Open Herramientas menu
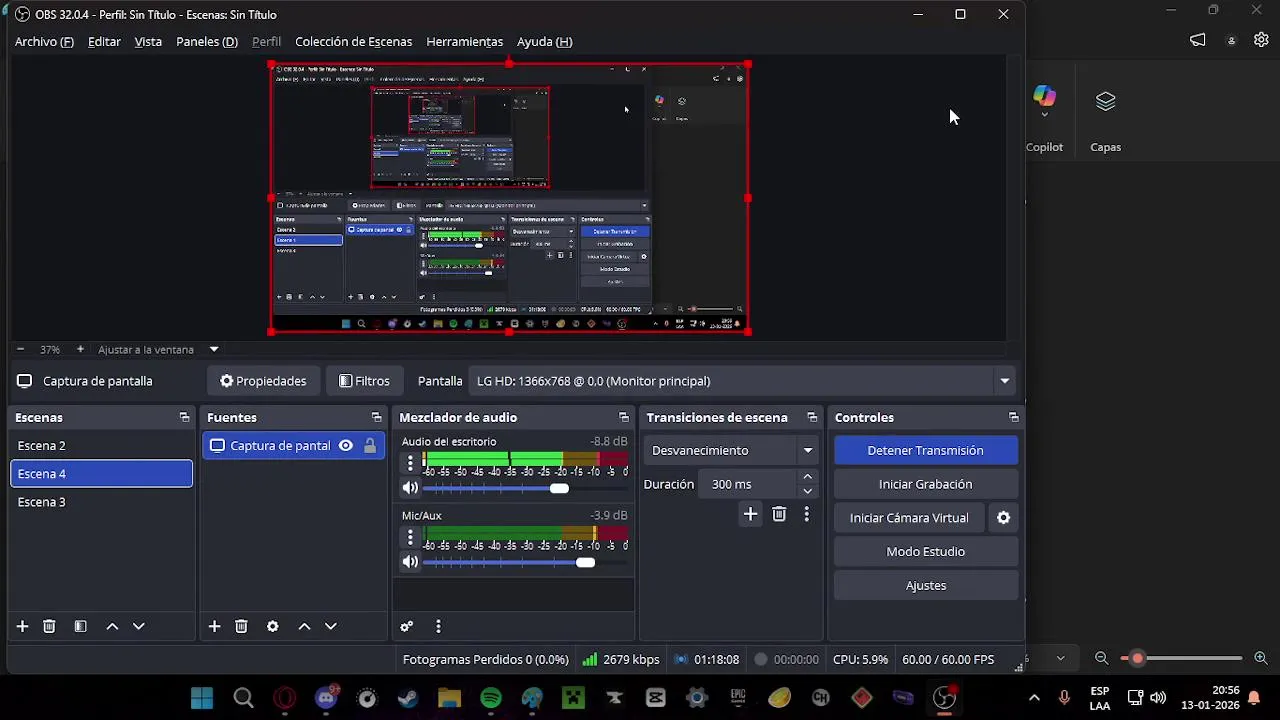This screenshot has width=1280, height=720. coord(464,42)
